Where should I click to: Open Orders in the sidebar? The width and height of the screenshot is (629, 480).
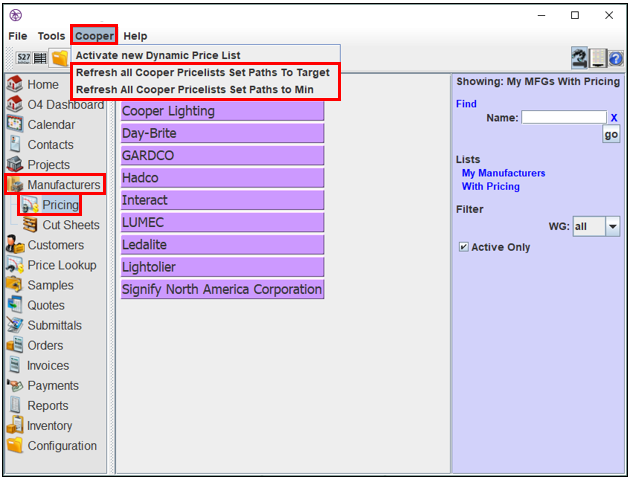[x=35, y=345]
